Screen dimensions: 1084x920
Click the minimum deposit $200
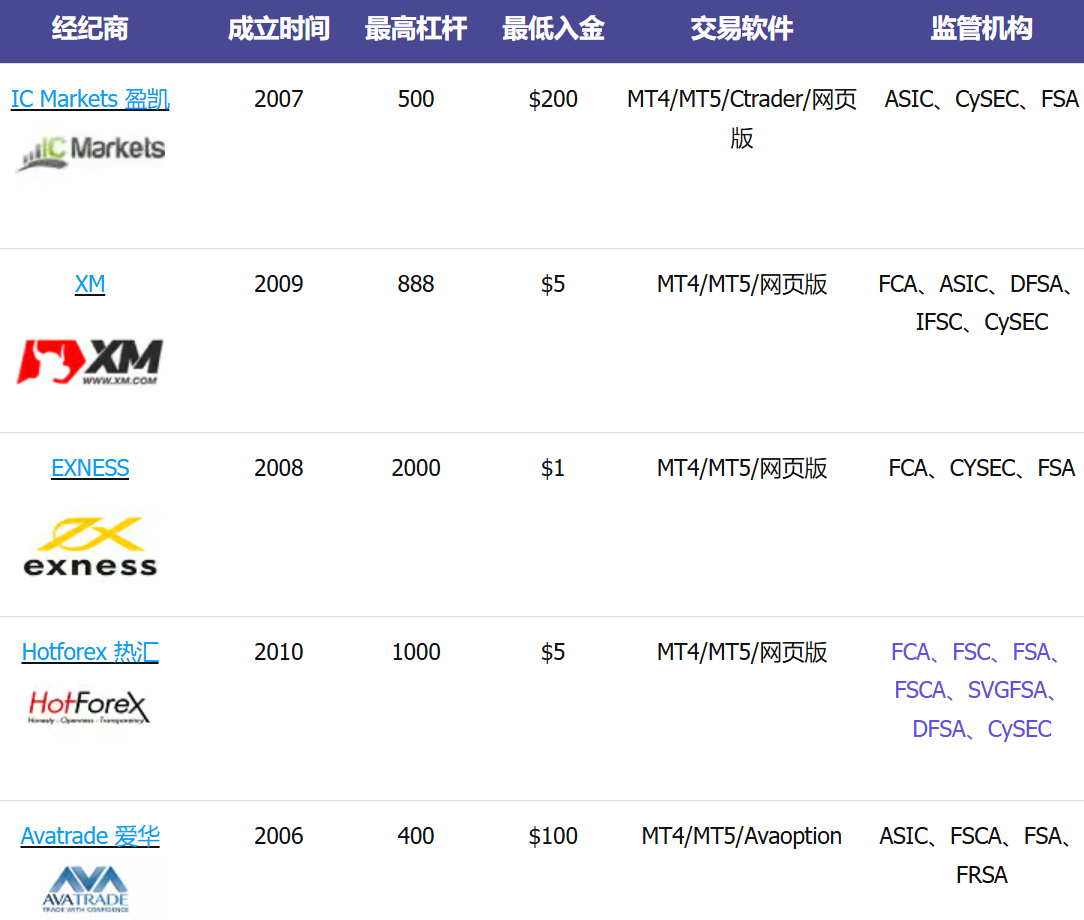553,99
